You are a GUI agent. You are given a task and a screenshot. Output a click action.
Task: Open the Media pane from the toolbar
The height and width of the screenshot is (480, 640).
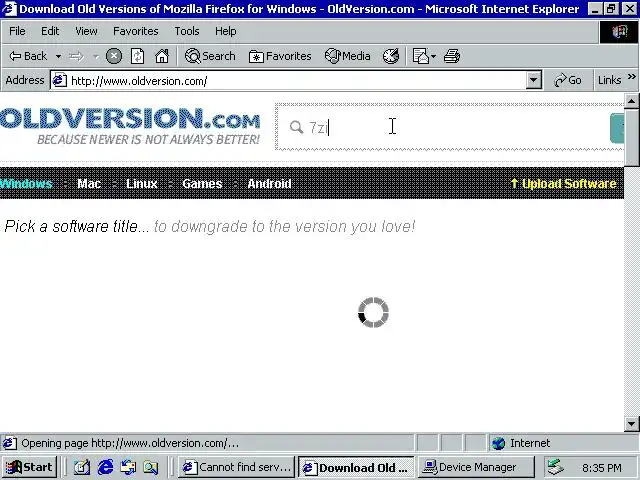(x=347, y=56)
